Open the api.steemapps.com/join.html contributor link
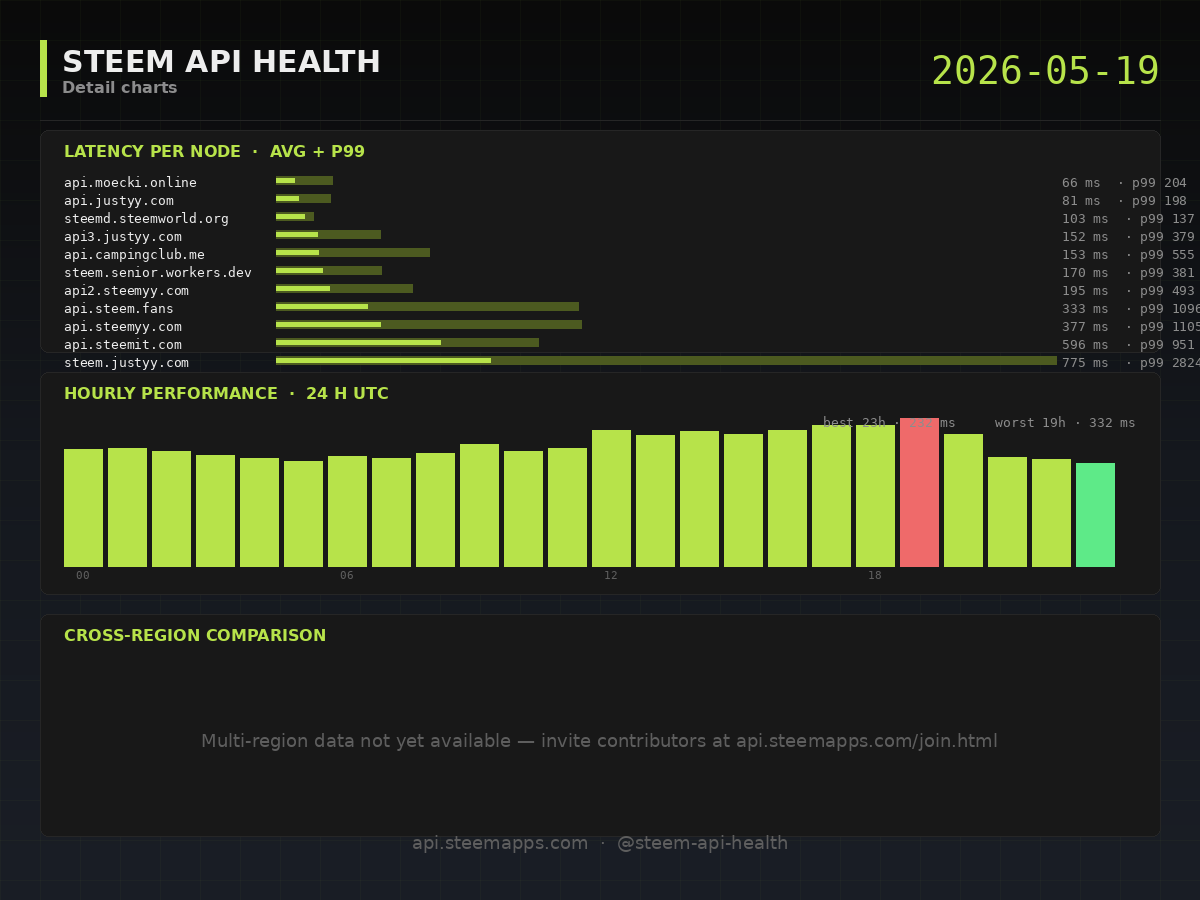The height and width of the screenshot is (900, 1200). [x=866, y=741]
